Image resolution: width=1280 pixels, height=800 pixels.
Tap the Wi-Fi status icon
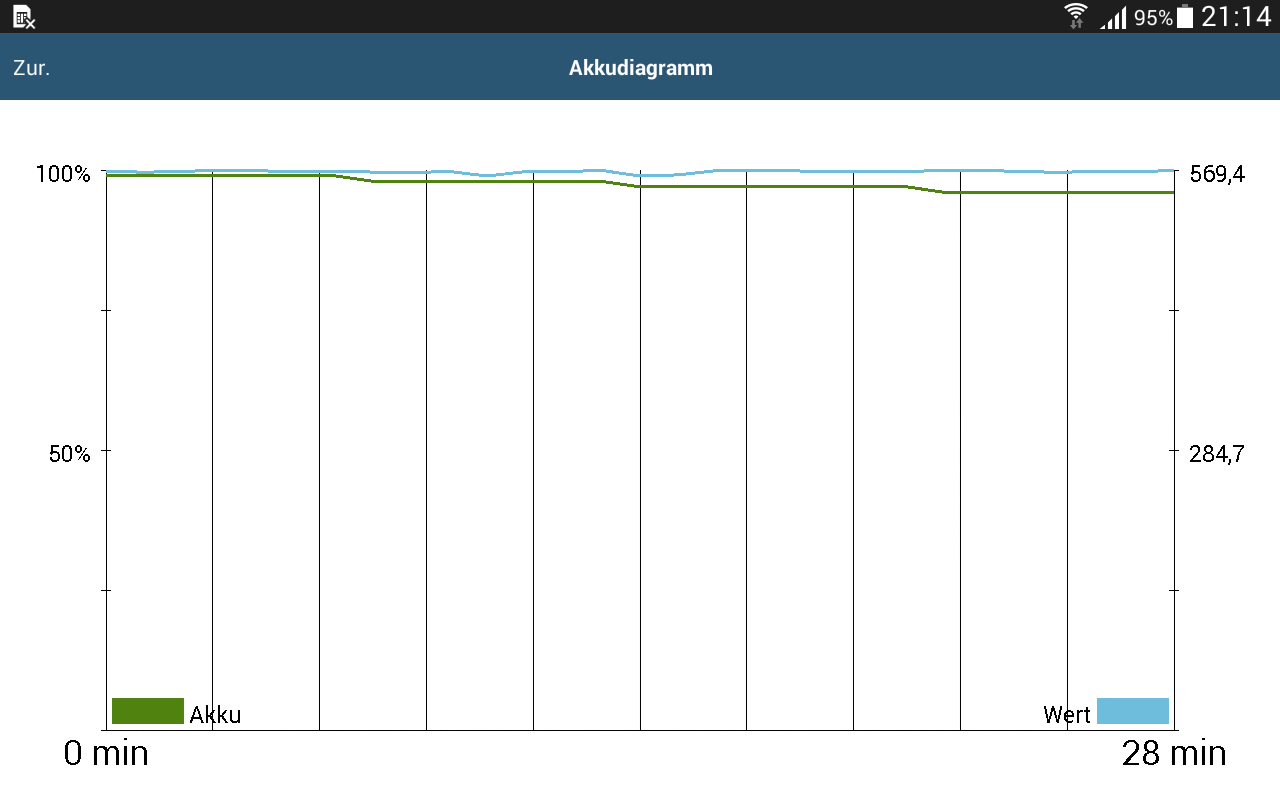click(x=1076, y=16)
